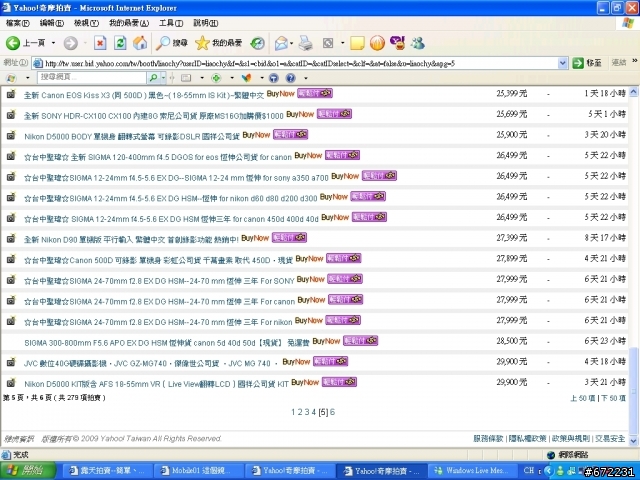Open the address bar dropdown arrow
640x480 pixels.
(x=562, y=63)
